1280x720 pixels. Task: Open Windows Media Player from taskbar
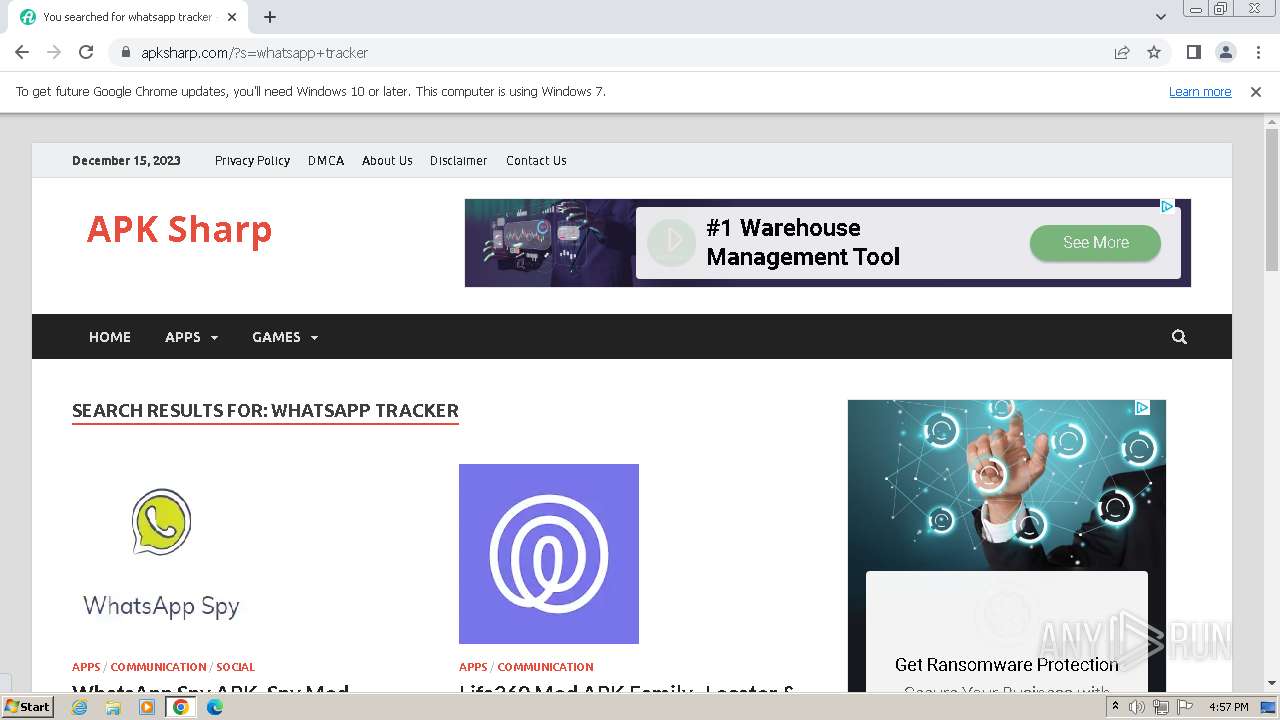147,707
